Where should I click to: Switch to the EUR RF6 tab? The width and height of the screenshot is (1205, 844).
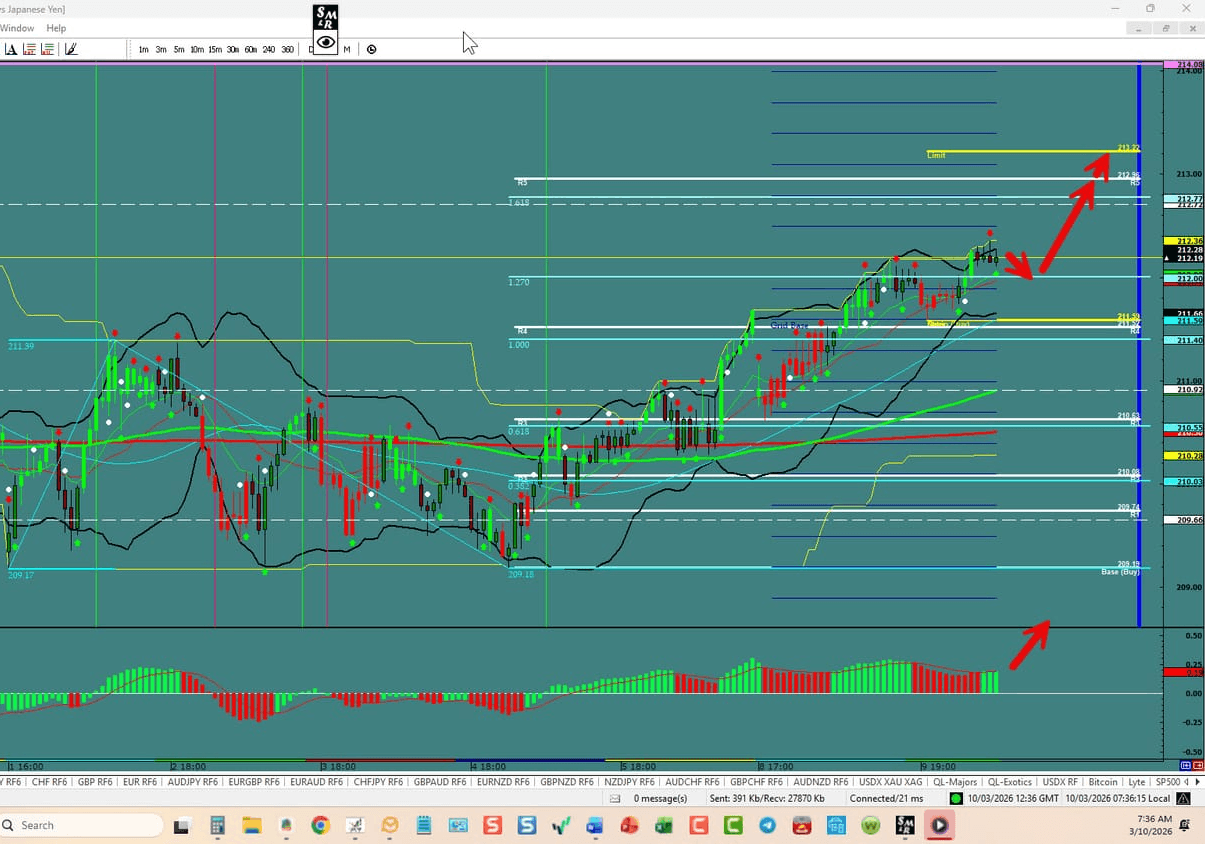pyautogui.click(x=139, y=782)
